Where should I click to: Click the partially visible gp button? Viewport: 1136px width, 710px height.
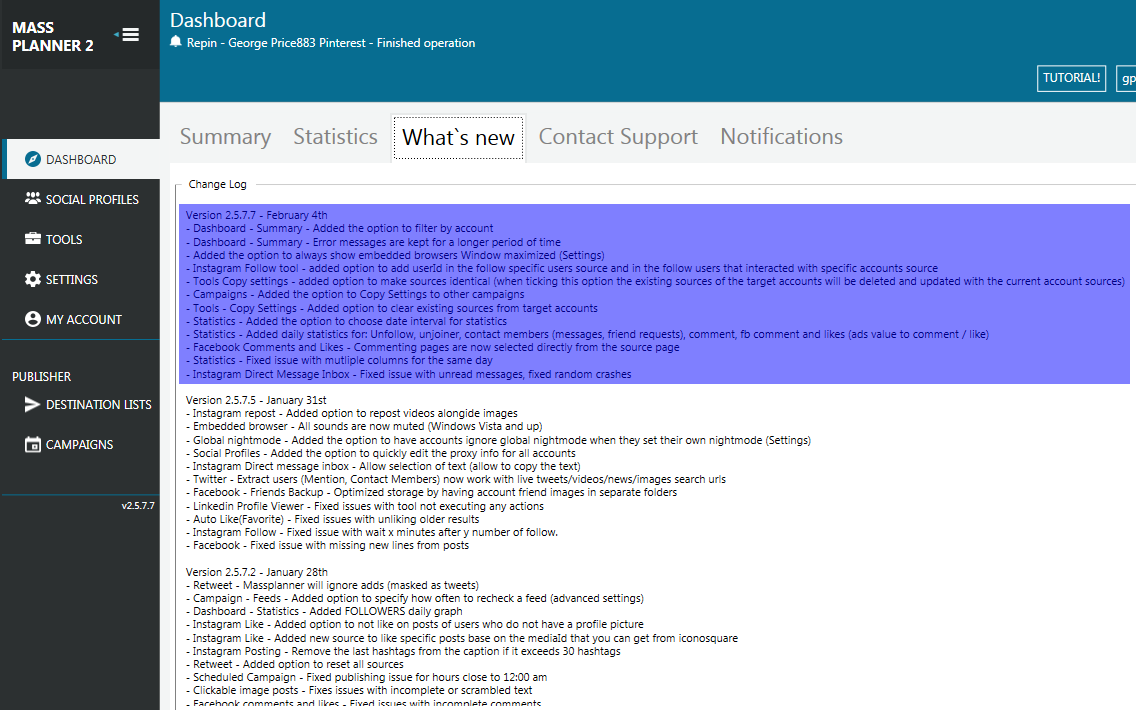pyautogui.click(x=1126, y=78)
